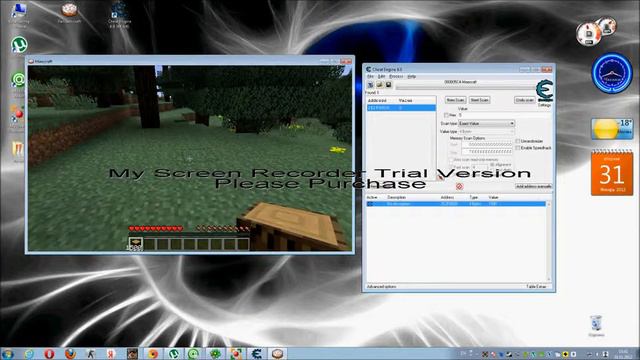Switch to Mail.ru Agent on the taskbar
640x360 pixels.
tap(194, 353)
